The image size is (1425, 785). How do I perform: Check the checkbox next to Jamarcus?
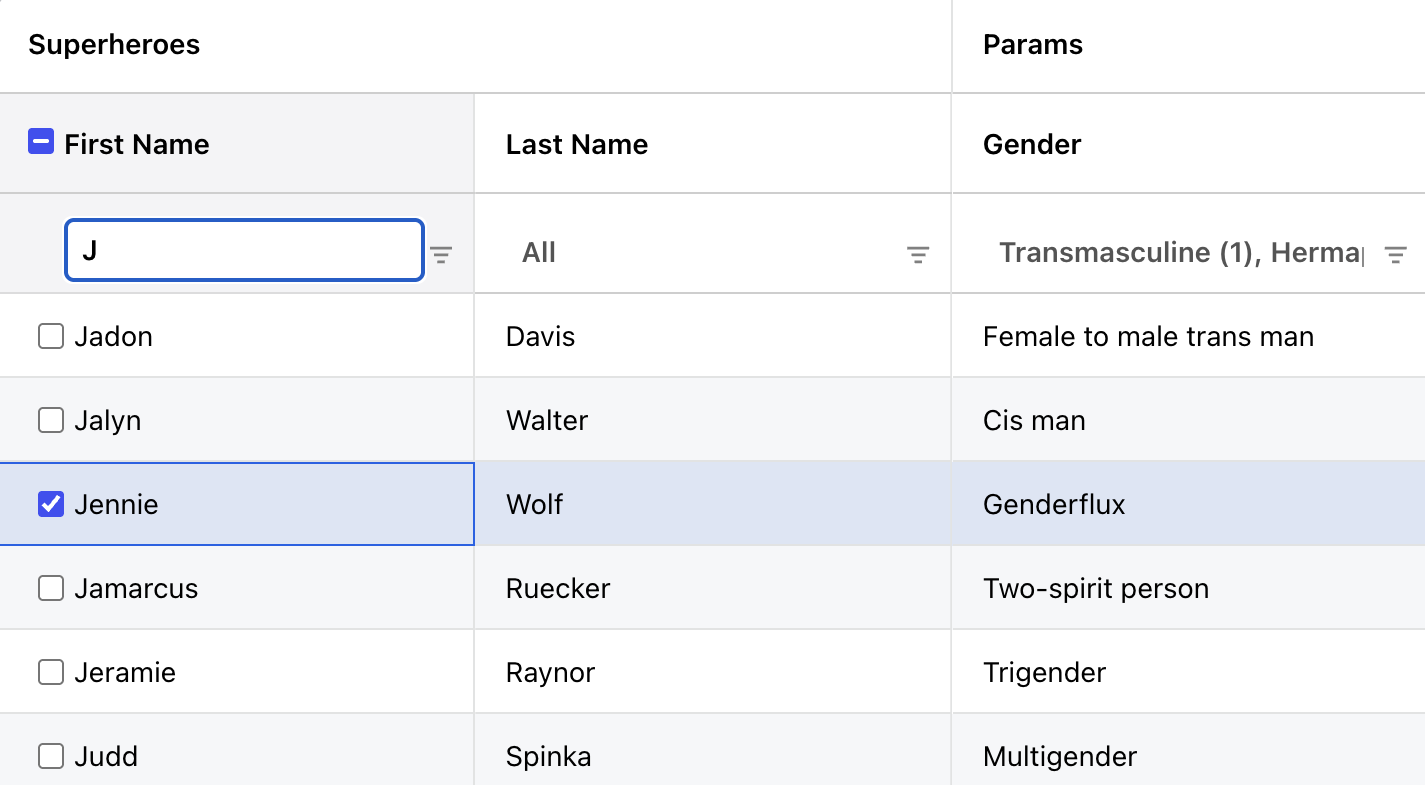tap(50, 588)
